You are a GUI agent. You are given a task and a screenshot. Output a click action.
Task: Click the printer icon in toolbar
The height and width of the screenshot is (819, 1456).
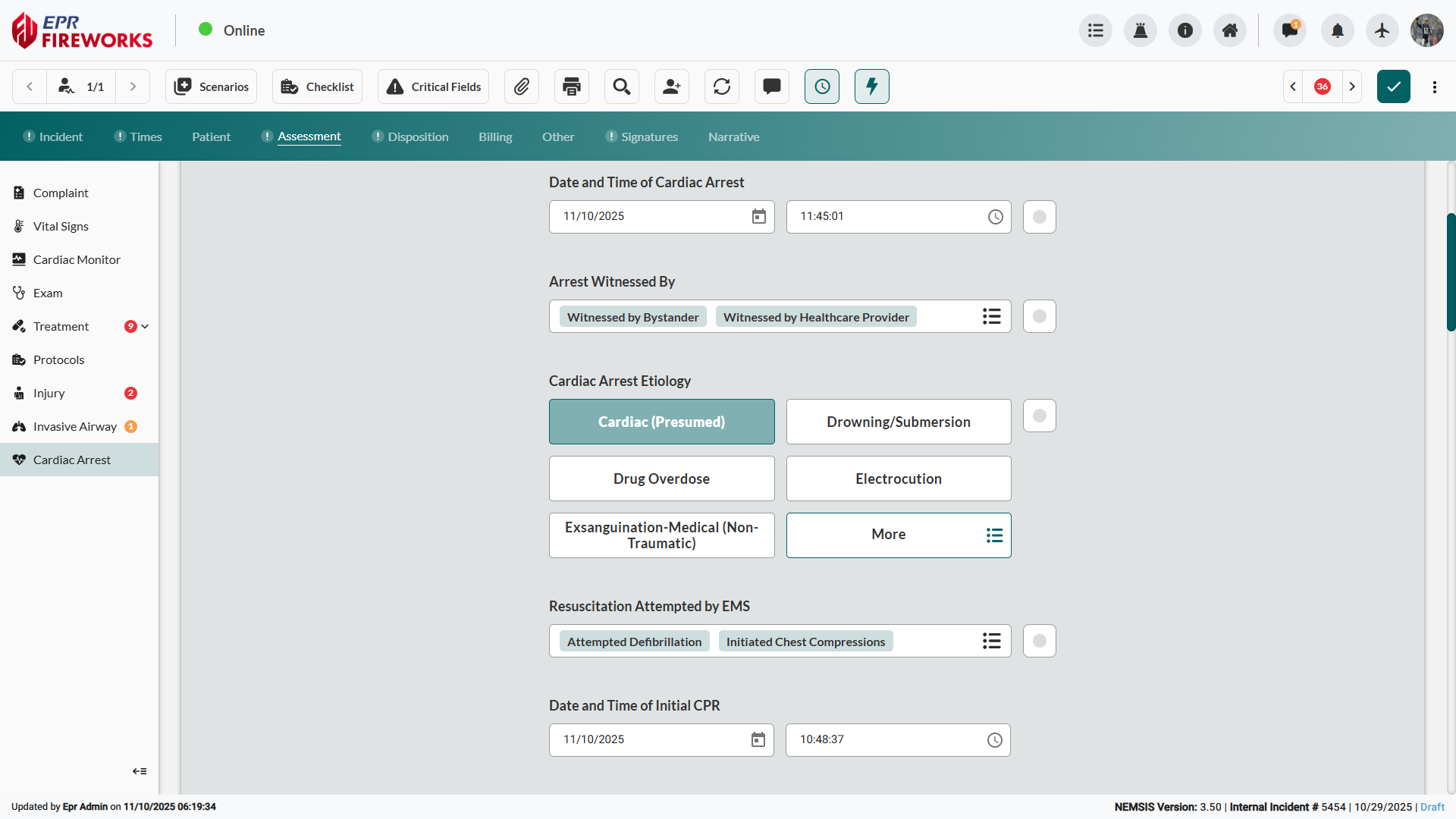pyautogui.click(x=572, y=86)
